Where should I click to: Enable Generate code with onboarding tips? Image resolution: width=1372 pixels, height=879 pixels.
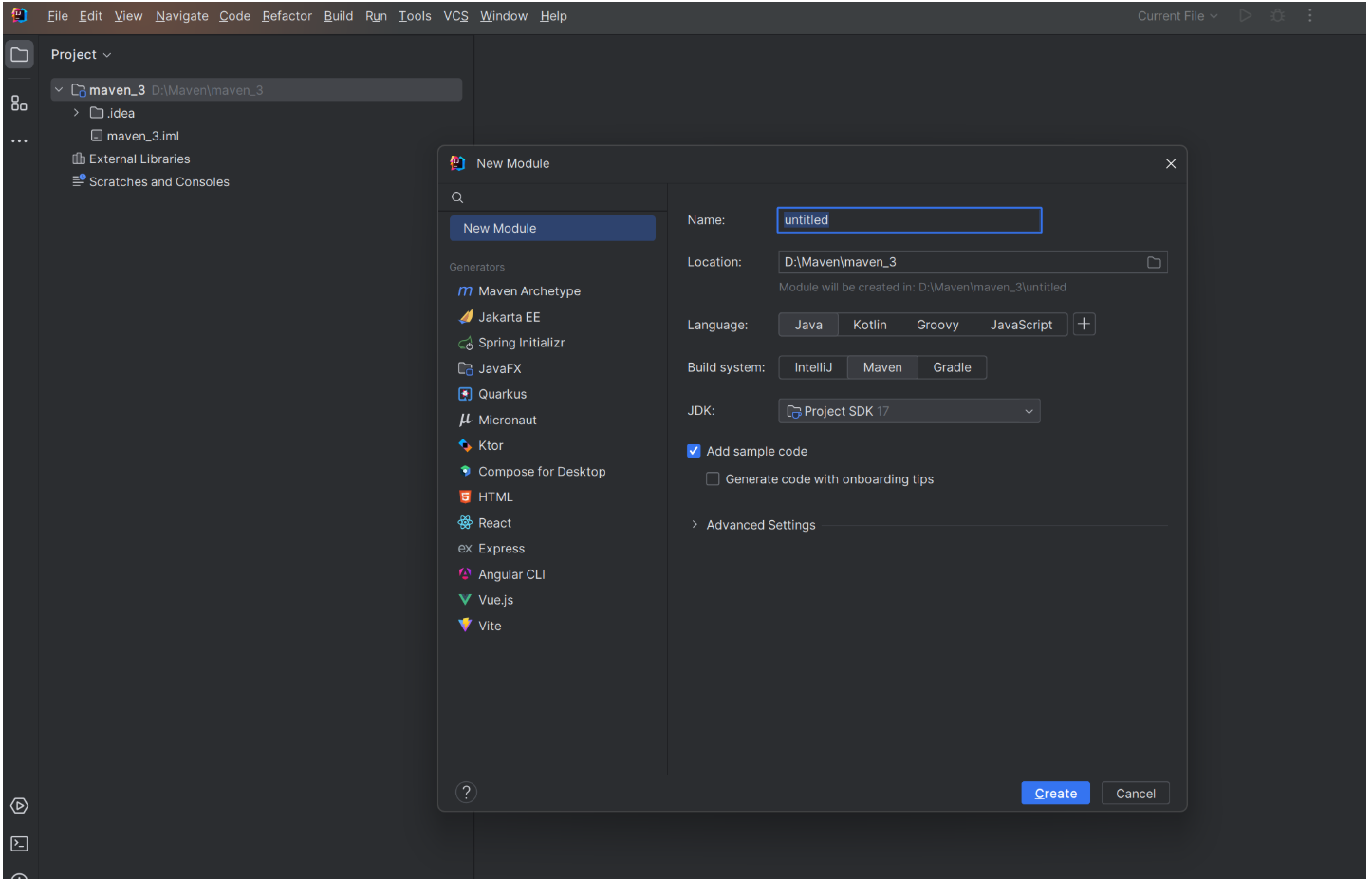tap(713, 479)
